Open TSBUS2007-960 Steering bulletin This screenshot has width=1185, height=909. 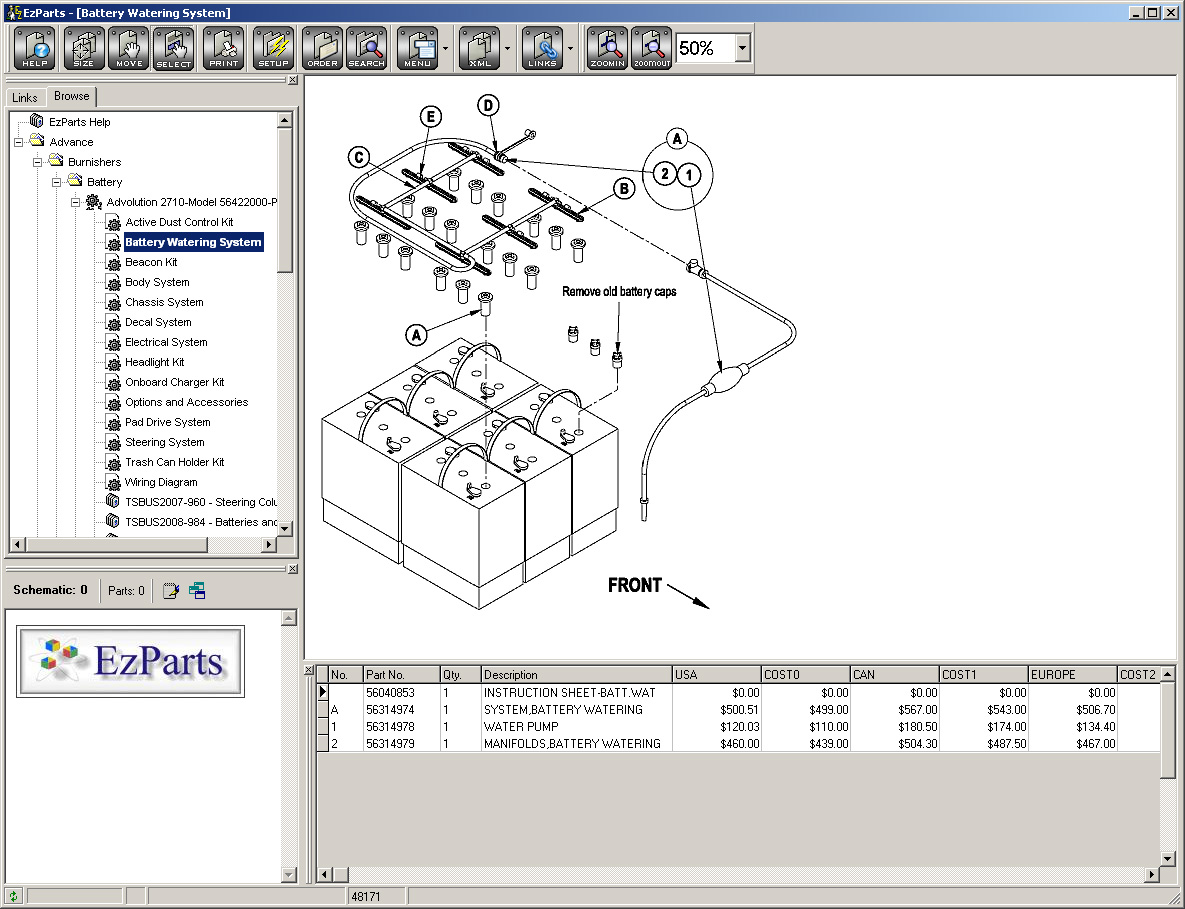[x=200, y=502]
